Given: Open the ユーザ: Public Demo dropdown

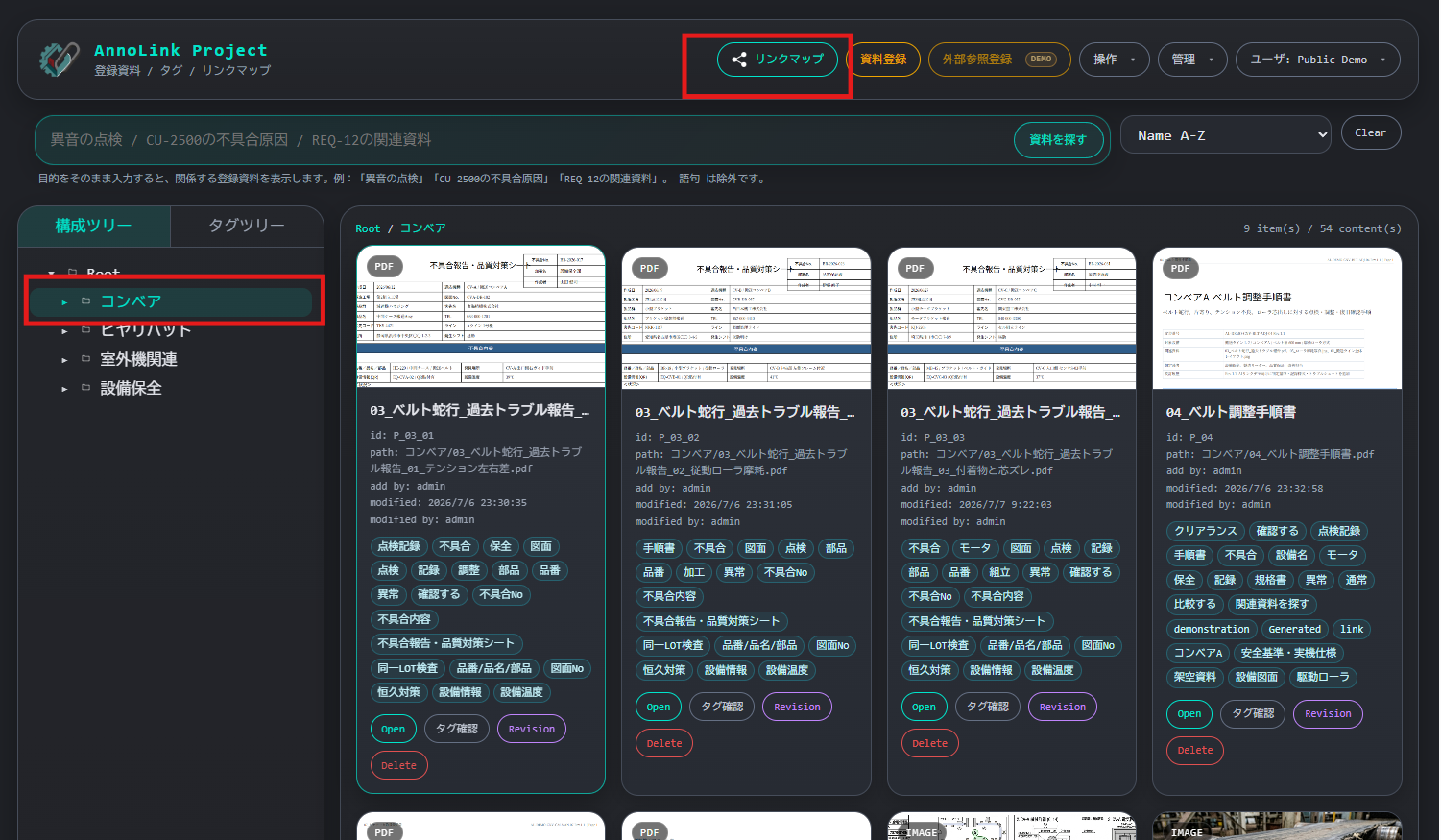Looking at the screenshot, I should 1318,60.
